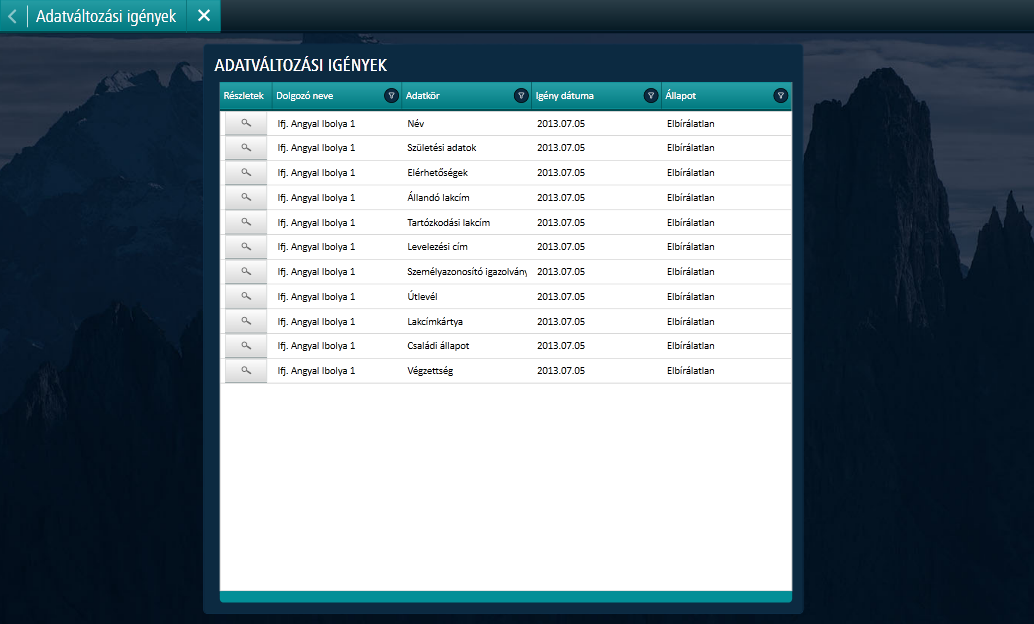Screen dimensions: 1034x624
Task: Open details for the Útlevél request
Action: pos(246,296)
